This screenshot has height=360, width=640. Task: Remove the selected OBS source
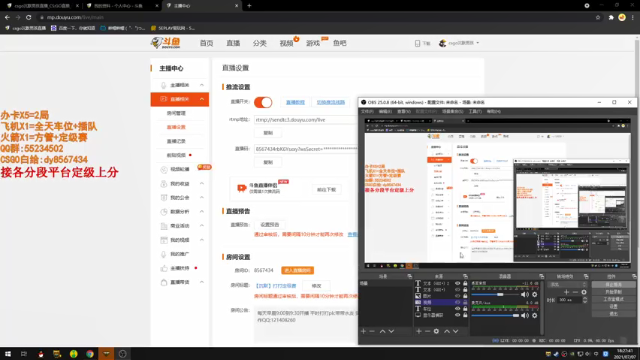click(427, 331)
